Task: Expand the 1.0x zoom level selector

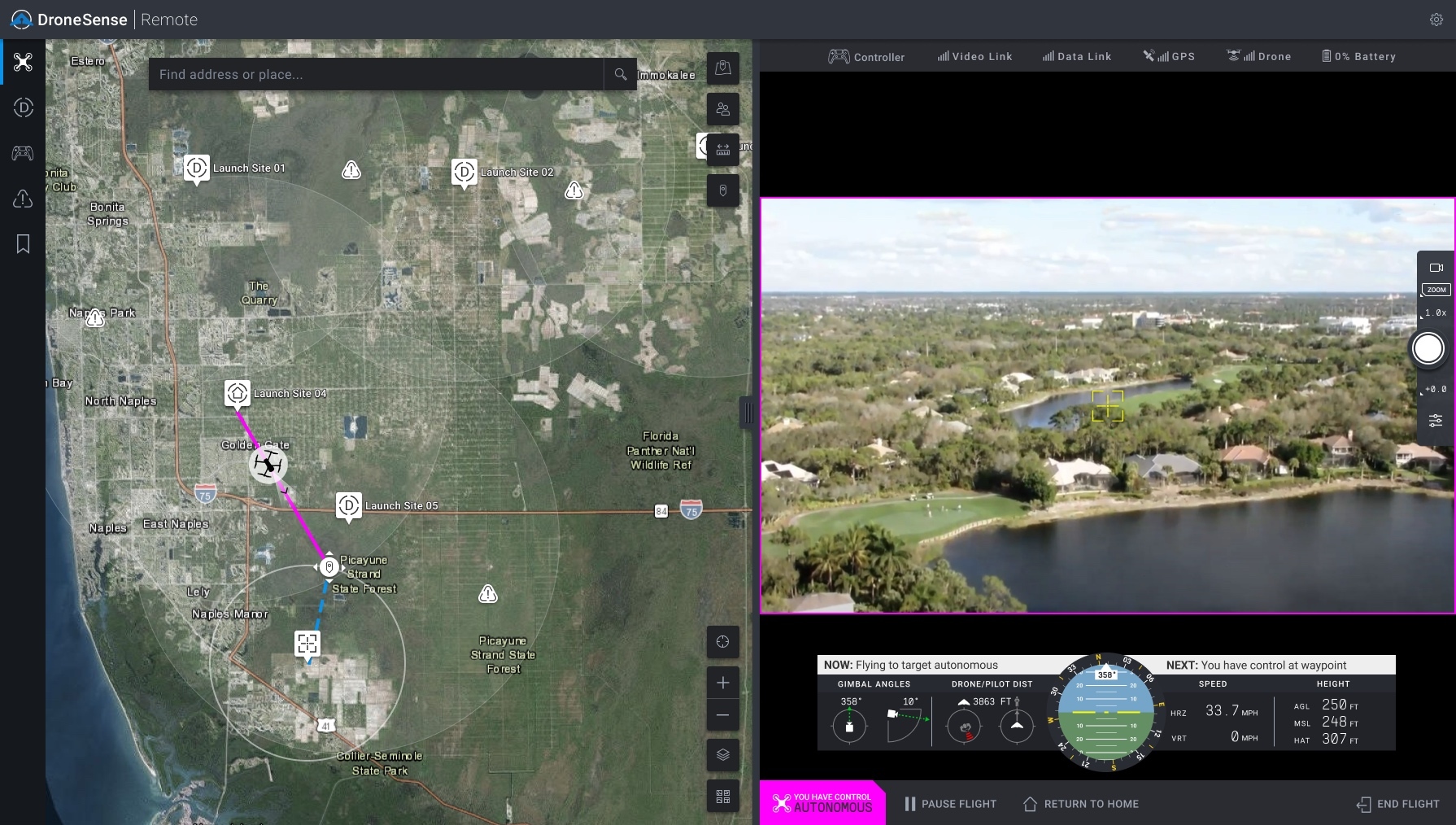Action: (x=1435, y=312)
